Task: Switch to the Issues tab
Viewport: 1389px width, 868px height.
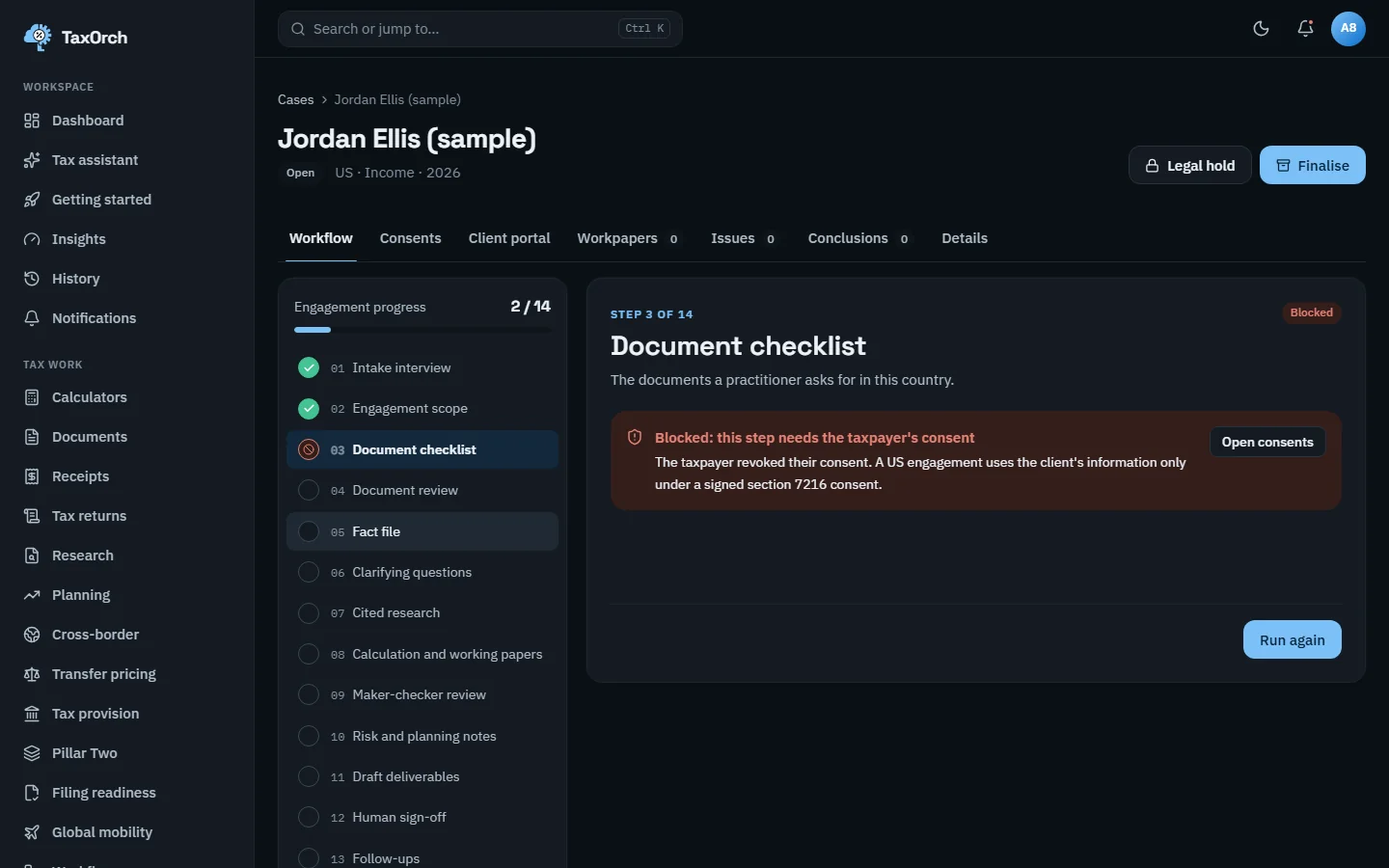Action: [x=743, y=238]
